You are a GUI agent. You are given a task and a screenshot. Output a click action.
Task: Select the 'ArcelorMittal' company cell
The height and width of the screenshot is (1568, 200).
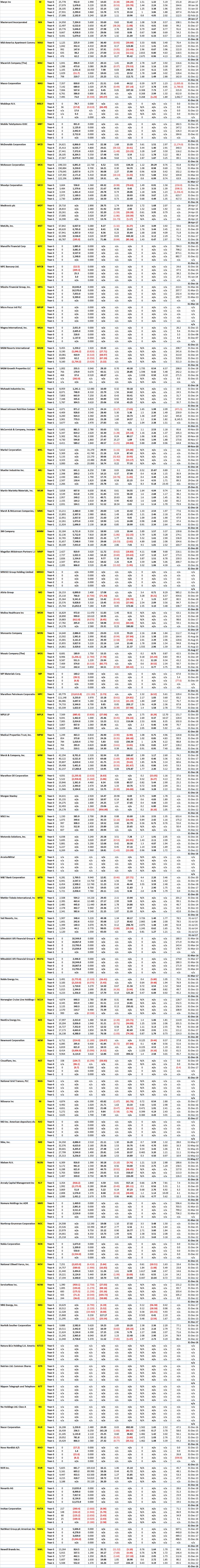[x=18, y=857]
